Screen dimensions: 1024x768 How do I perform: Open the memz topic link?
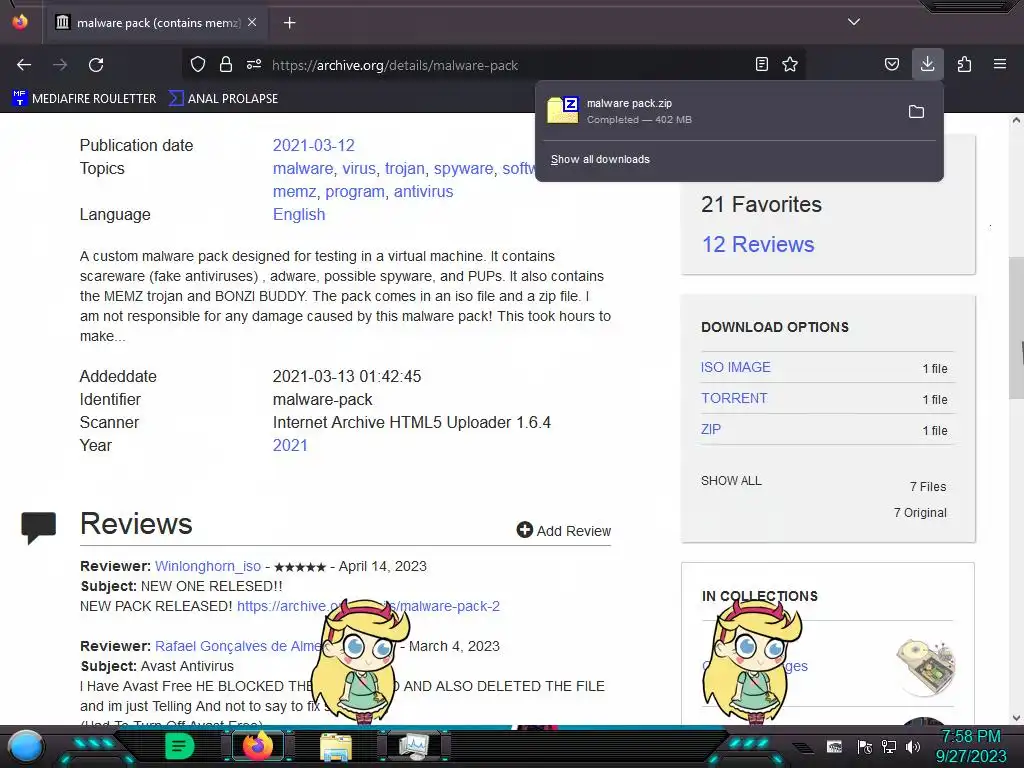coord(295,191)
